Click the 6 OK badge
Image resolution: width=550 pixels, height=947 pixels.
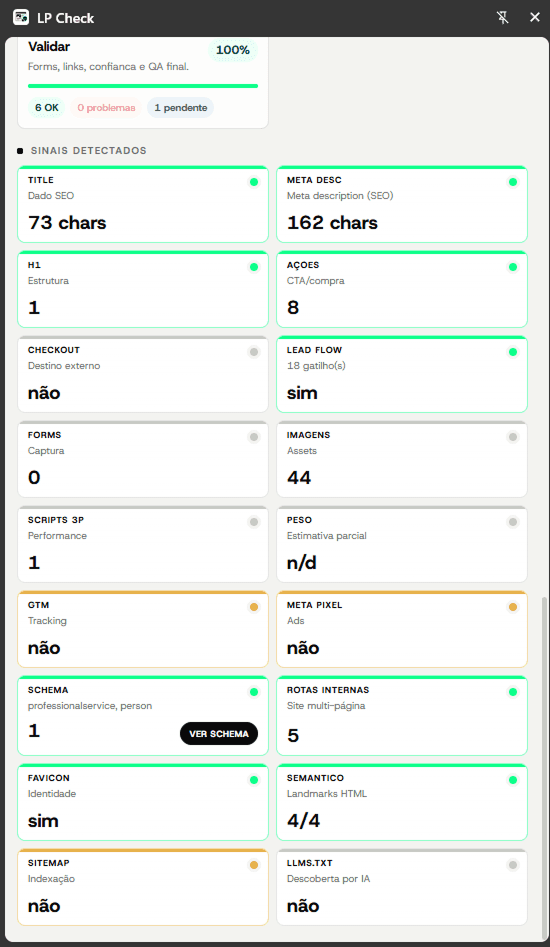[x=47, y=108]
